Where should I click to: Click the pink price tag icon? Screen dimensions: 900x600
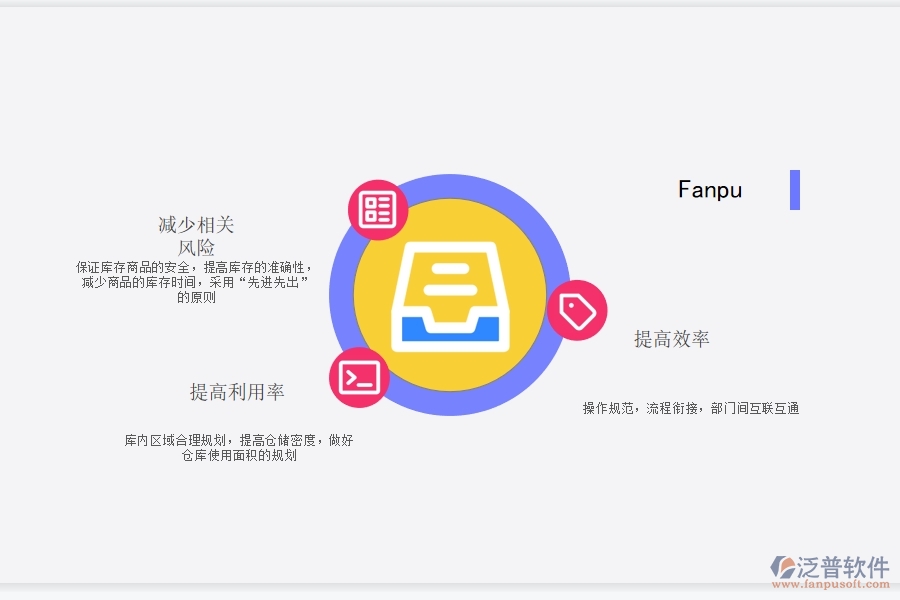pos(578,310)
